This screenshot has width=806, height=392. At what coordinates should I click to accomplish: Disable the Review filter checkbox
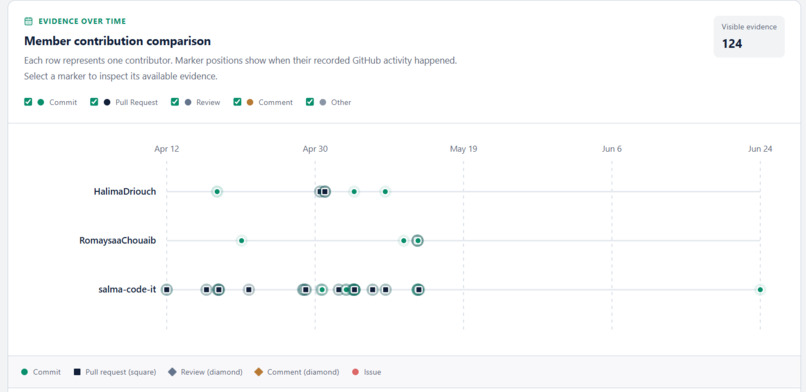tap(175, 102)
